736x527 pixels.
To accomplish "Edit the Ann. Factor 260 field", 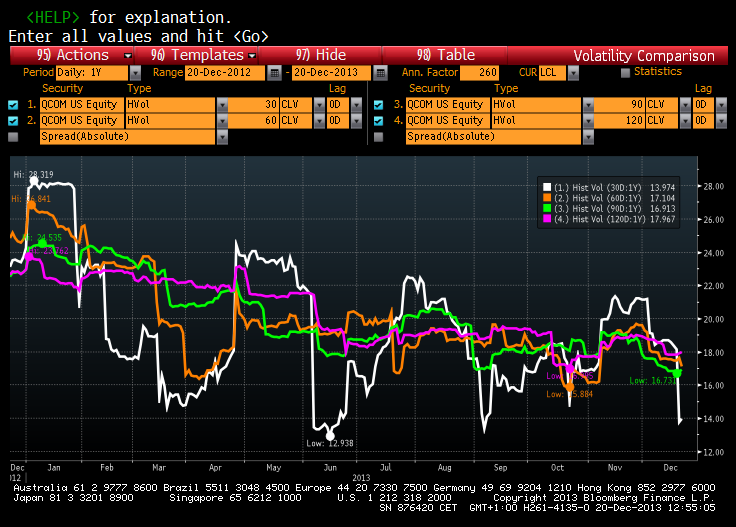I will coord(479,73).
